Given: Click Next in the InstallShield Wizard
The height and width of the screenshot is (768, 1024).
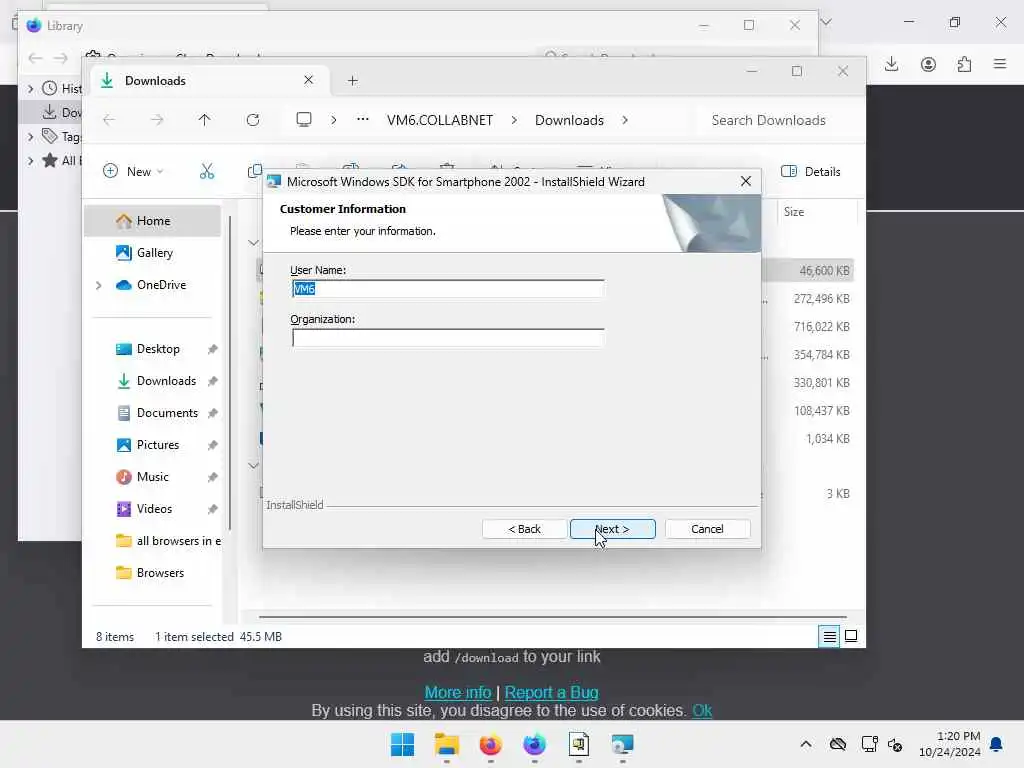Looking at the screenshot, I should 613,529.
